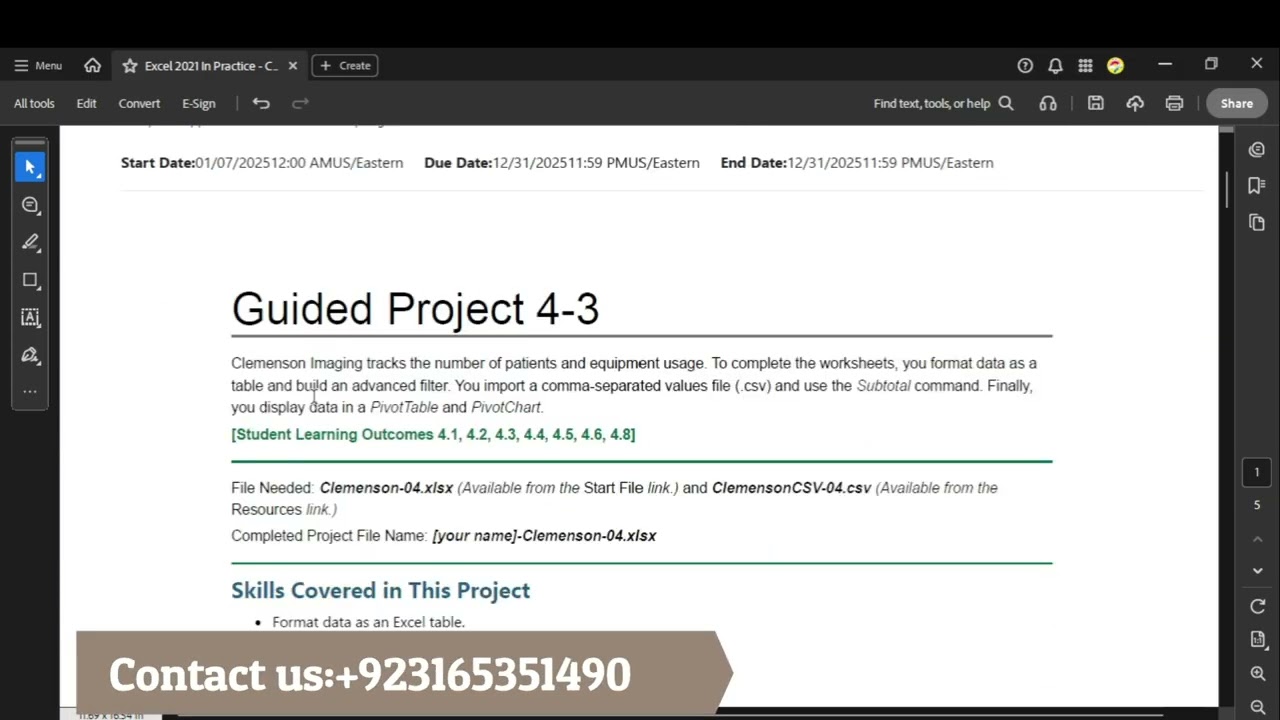
Task: Open page display settings icon
Action: click(1258, 639)
